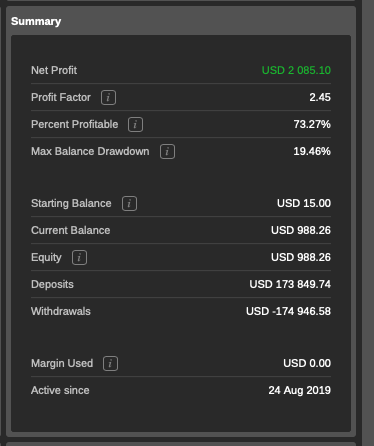Click the Margin Used info icon

point(110,364)
